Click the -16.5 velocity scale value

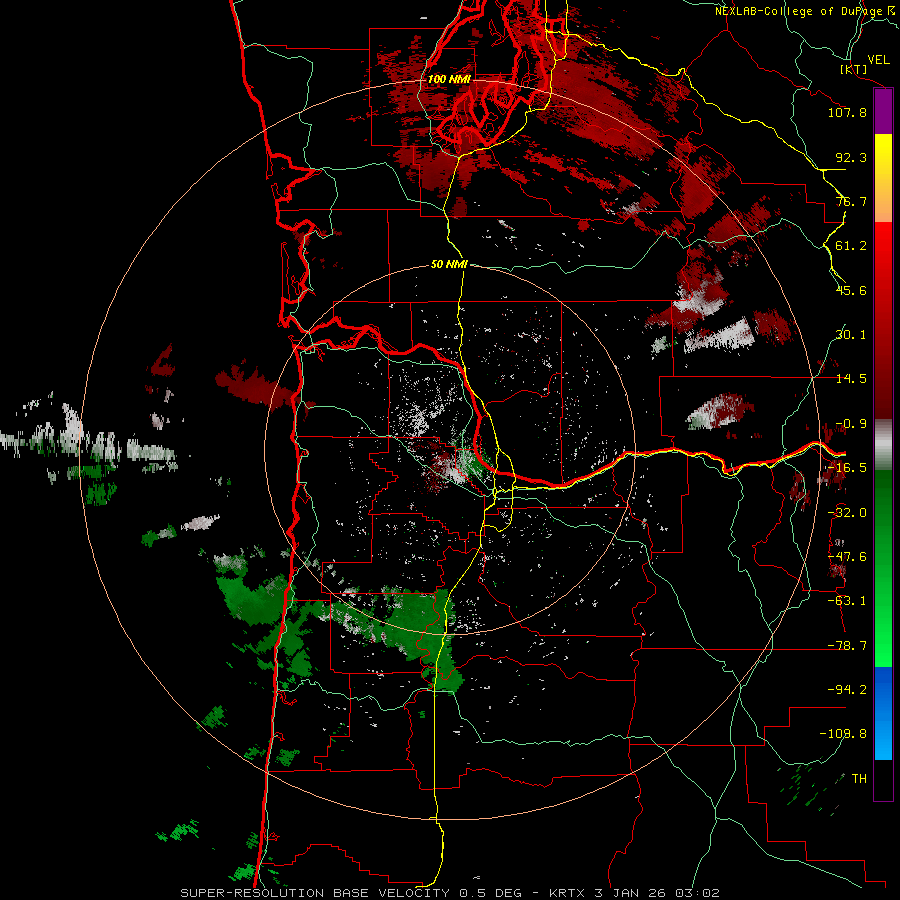(x=847, y=468)
